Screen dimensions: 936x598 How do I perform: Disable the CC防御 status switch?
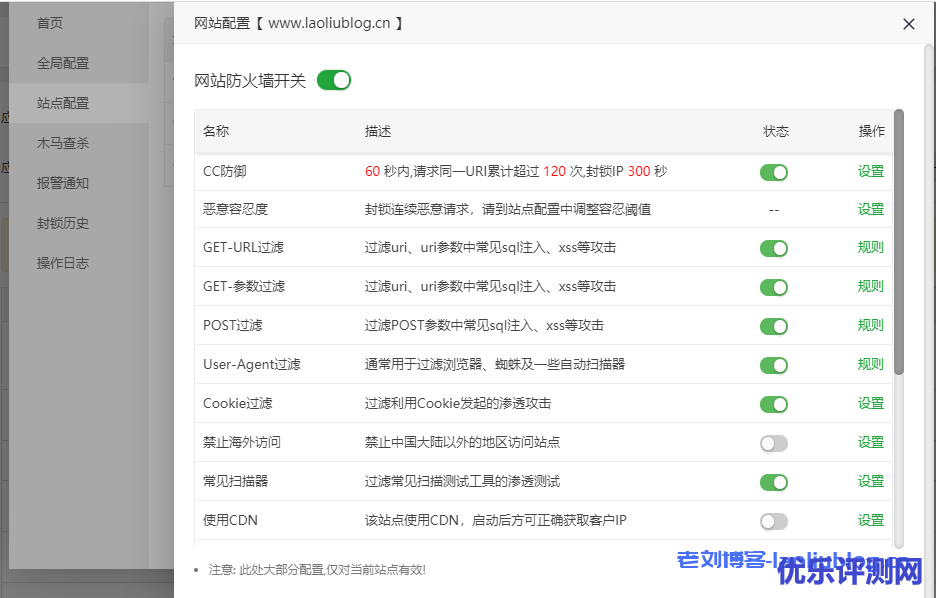click(x=774, y=172)
